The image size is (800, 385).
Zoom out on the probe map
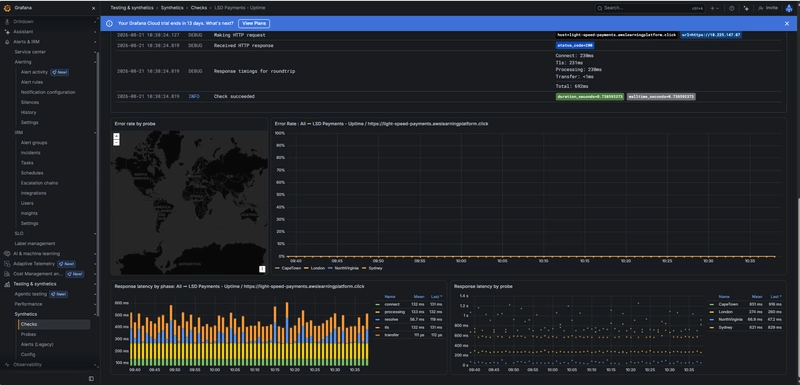tap(116, 143)
